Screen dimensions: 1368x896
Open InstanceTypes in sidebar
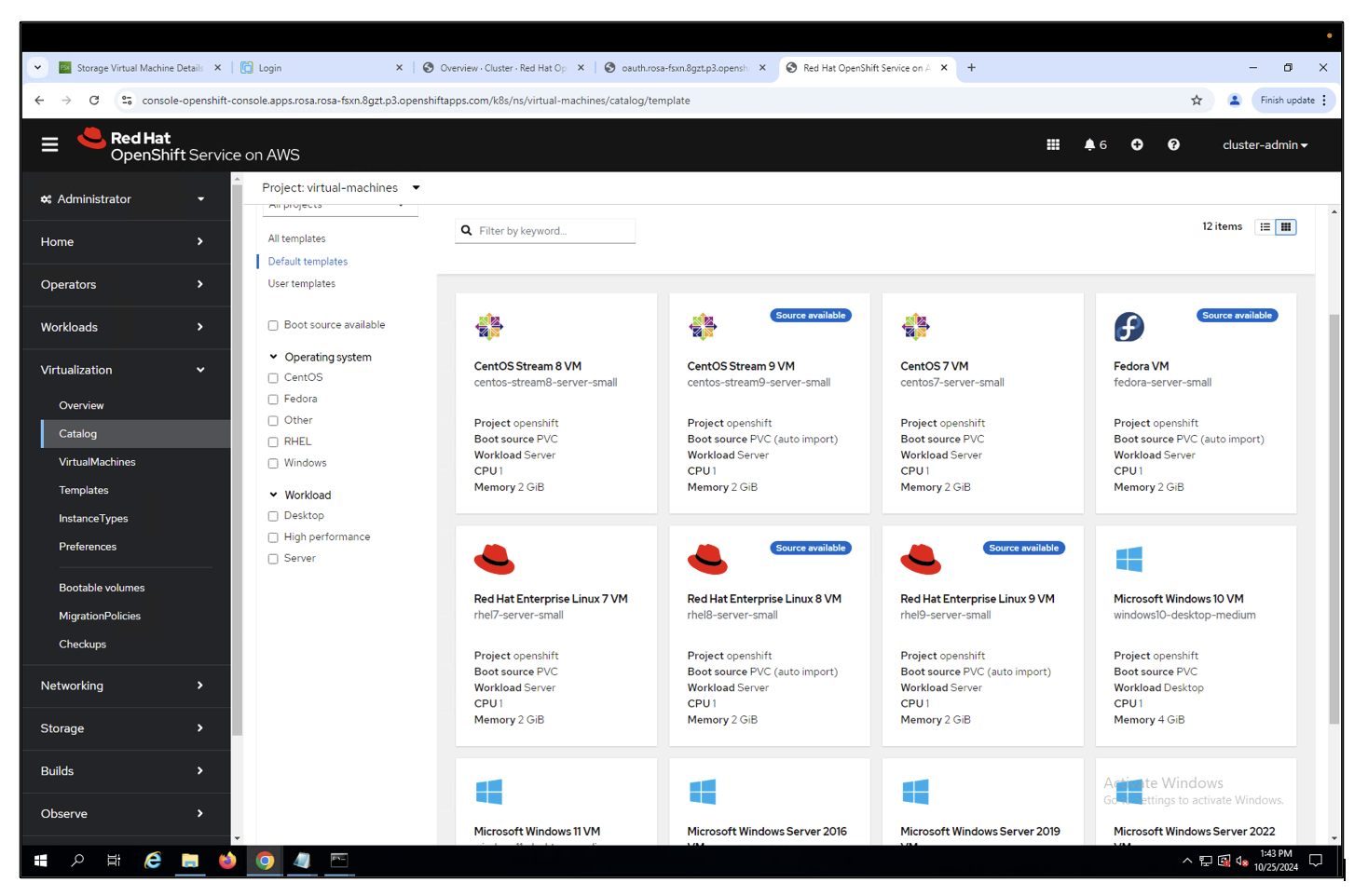[93, 519]
